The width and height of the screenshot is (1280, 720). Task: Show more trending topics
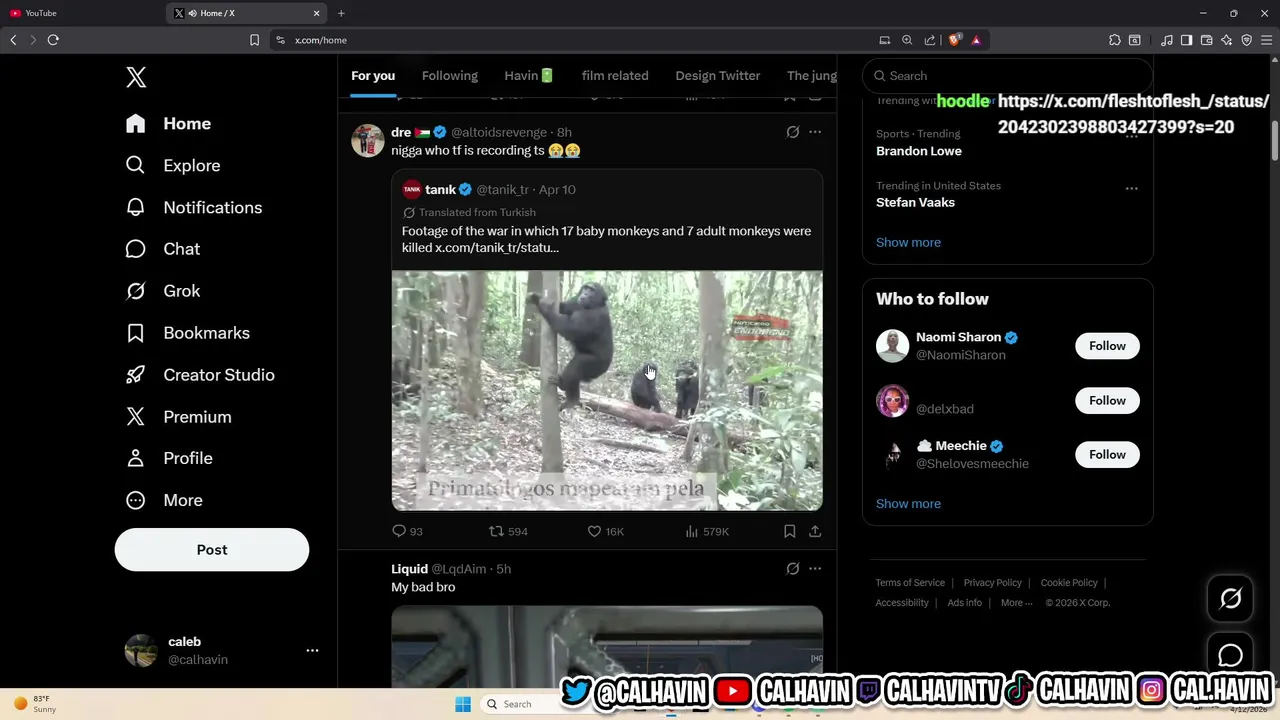pyautogui.click(x=908, y=243)
